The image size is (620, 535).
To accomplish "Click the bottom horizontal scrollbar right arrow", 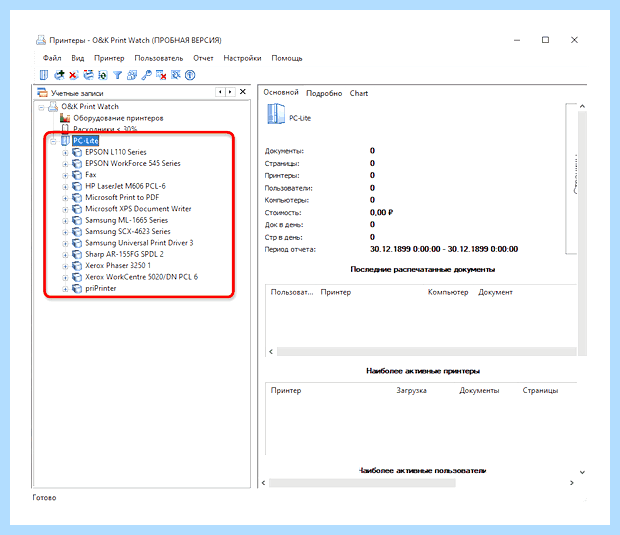I will tap(572, 483).
